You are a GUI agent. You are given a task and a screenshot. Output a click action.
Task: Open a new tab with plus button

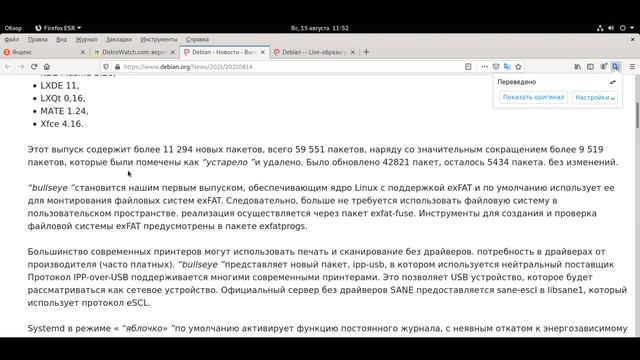click(366, 52)
